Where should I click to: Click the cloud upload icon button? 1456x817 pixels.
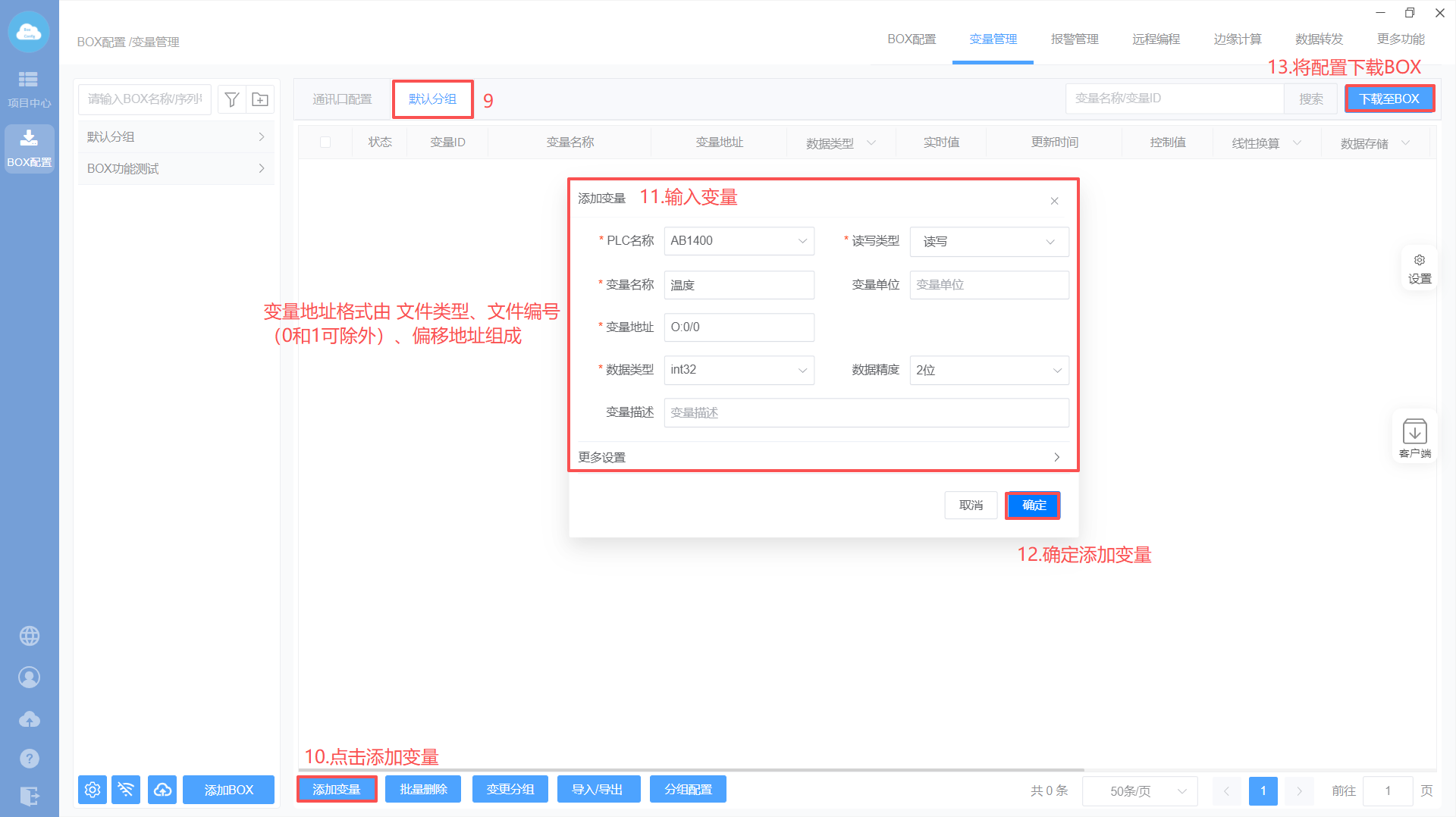[x=162, y=790]
